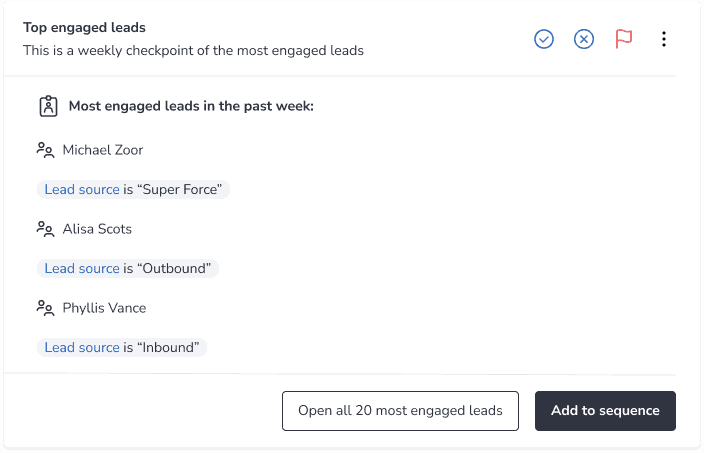This screenshot has width=704, height=453.
Task: Click the person icon next to Michael Zoor
Action: 45,150
